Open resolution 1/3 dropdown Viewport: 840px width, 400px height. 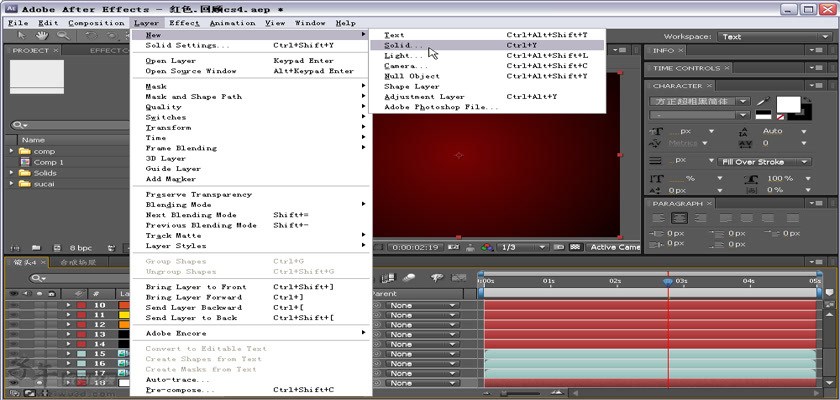point(522,247)
